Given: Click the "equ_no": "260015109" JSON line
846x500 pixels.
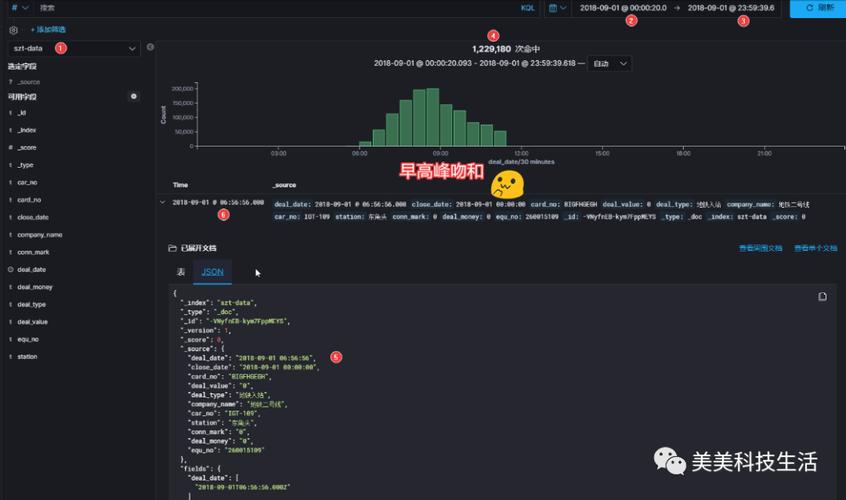Looking at the screenshot, I should 226,450.
